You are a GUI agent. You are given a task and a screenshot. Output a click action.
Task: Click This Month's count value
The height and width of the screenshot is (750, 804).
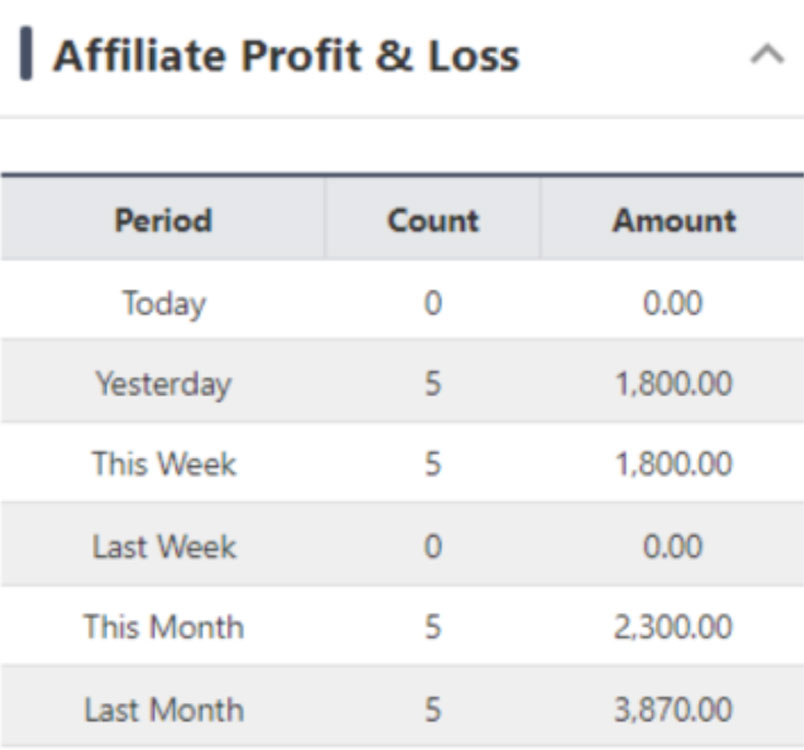[x=432, y=627]
